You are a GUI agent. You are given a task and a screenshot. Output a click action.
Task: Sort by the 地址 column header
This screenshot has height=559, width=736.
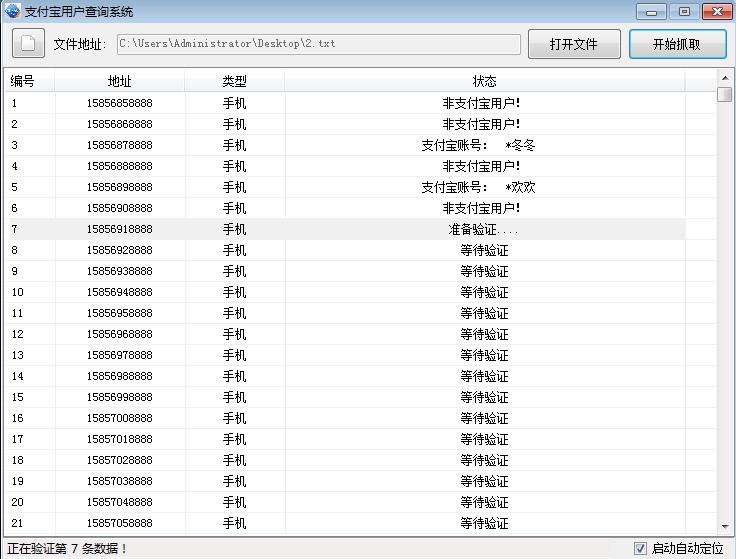point(119,81)
